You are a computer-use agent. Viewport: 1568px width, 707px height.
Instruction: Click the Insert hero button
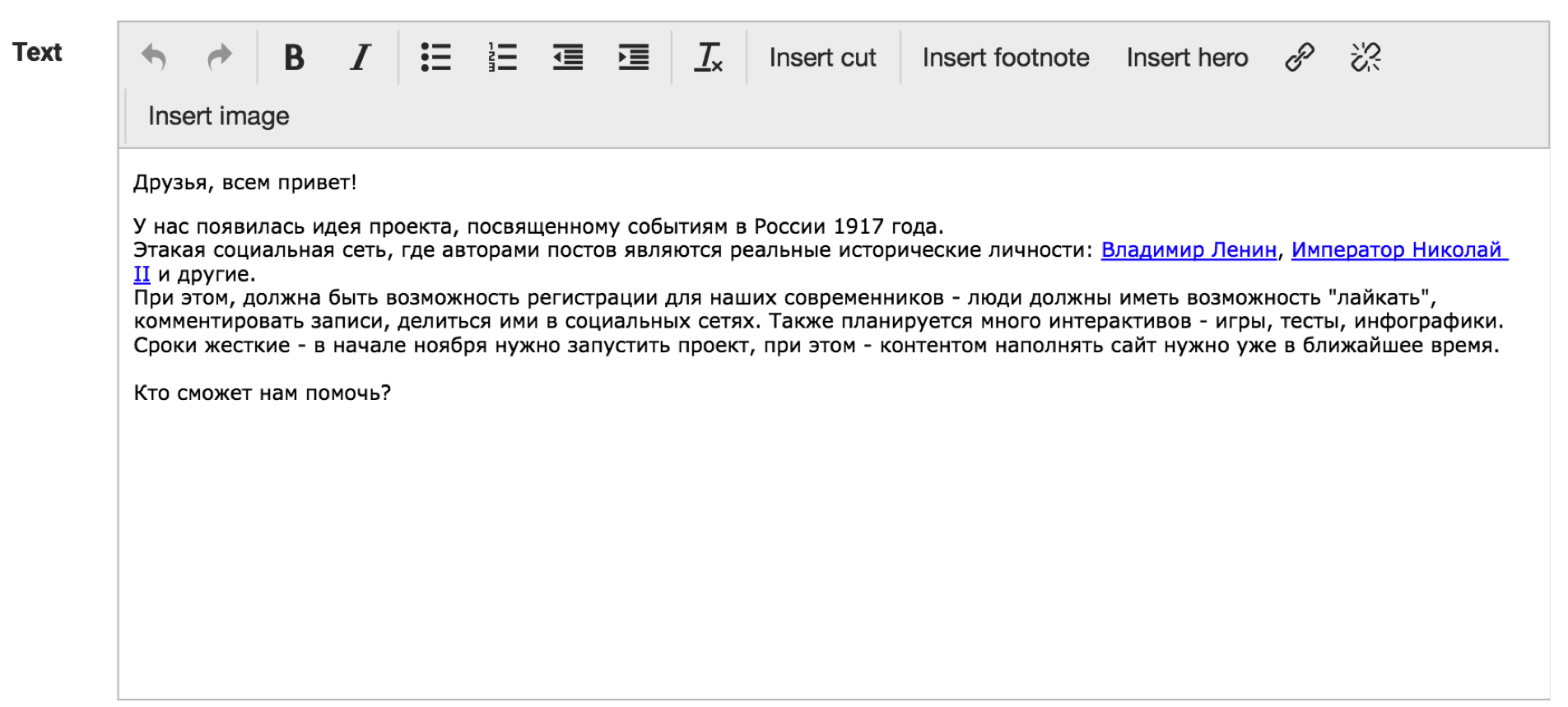click(x=1187, y=58)
